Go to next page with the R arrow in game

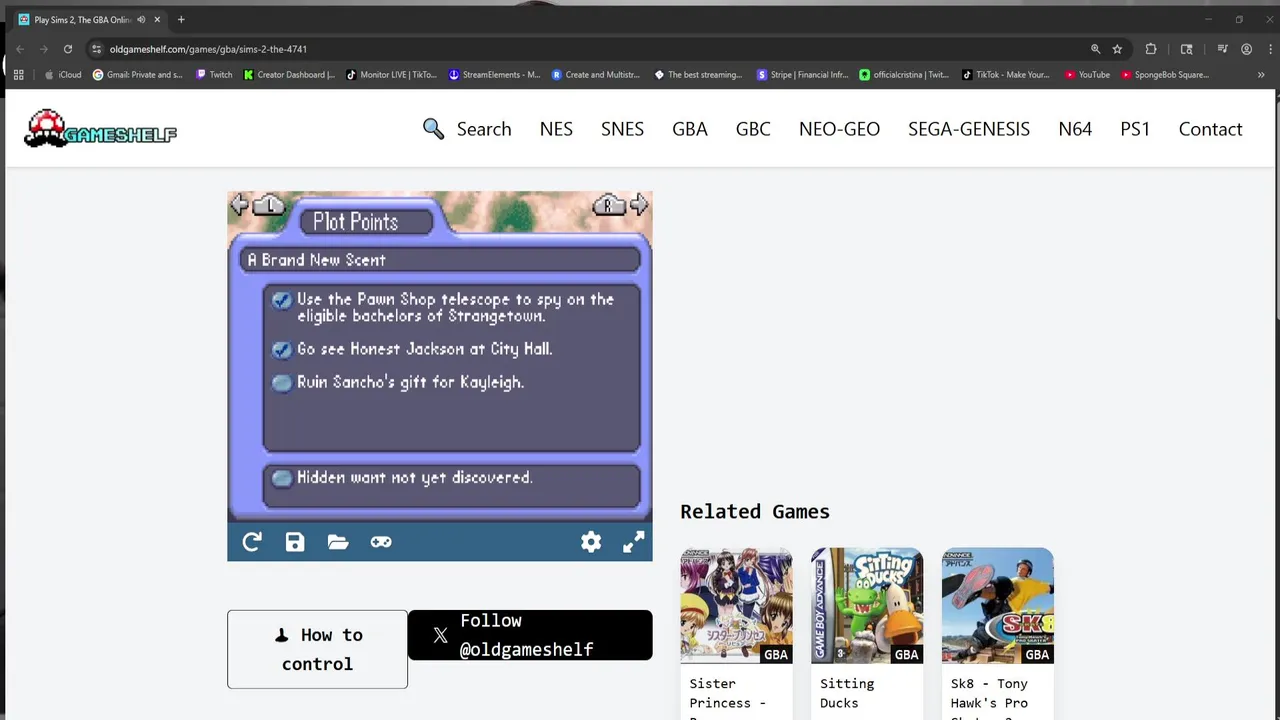pyautogui.click(x=621, y=206)
